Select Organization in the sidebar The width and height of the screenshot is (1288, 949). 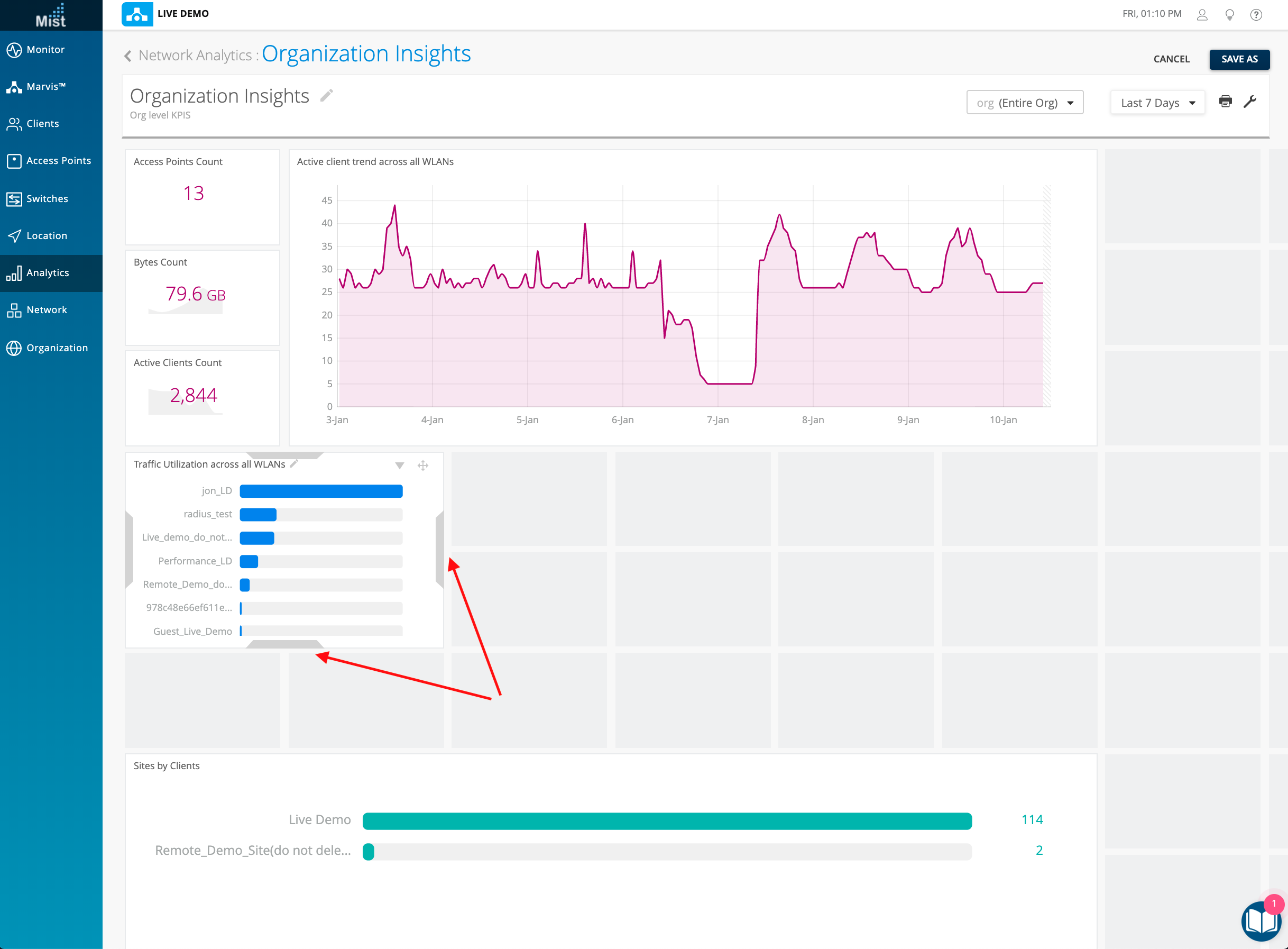click(x=57, y=348)
